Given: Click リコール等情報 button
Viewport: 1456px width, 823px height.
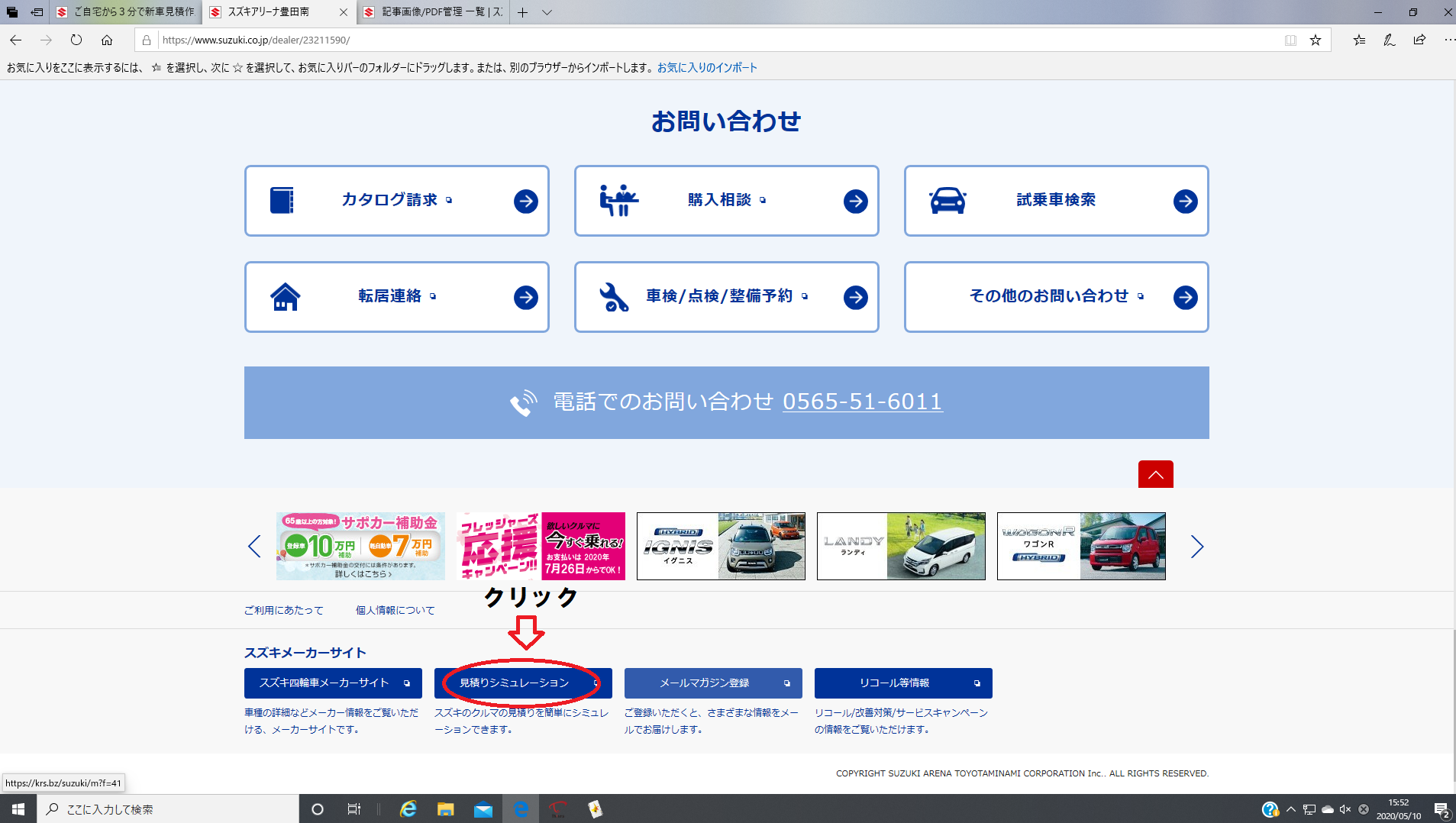Looking at the screenshot, I should click(x=903, y=683).
